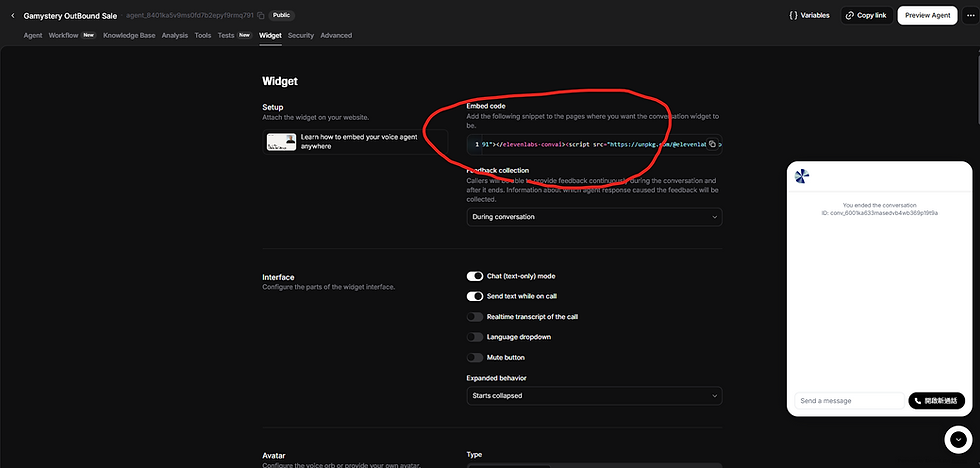This screenshot has height=468, width=980.
Task: Open the Analysis tab
Action: 174,36
